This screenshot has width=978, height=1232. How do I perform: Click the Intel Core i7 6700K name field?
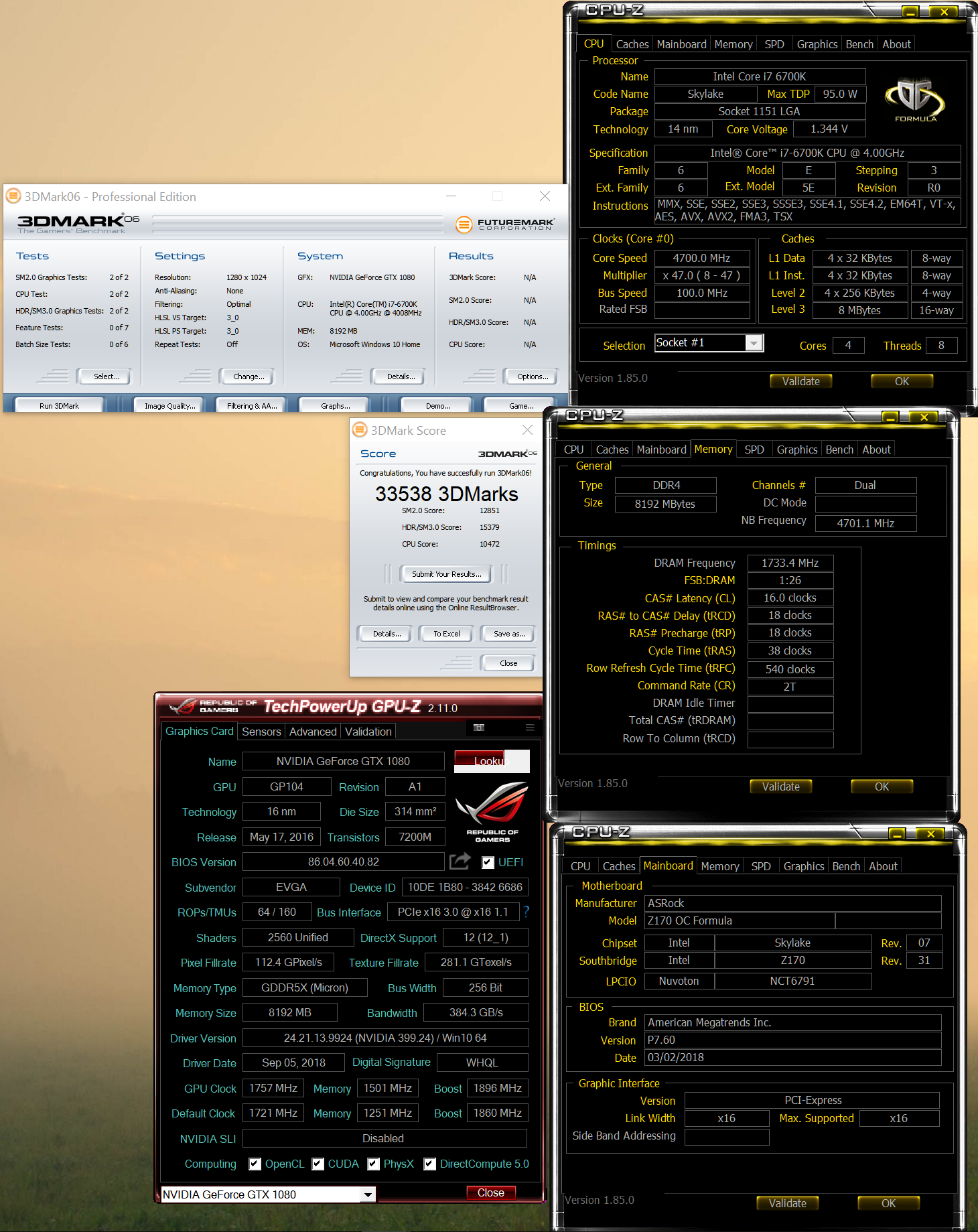760,76
